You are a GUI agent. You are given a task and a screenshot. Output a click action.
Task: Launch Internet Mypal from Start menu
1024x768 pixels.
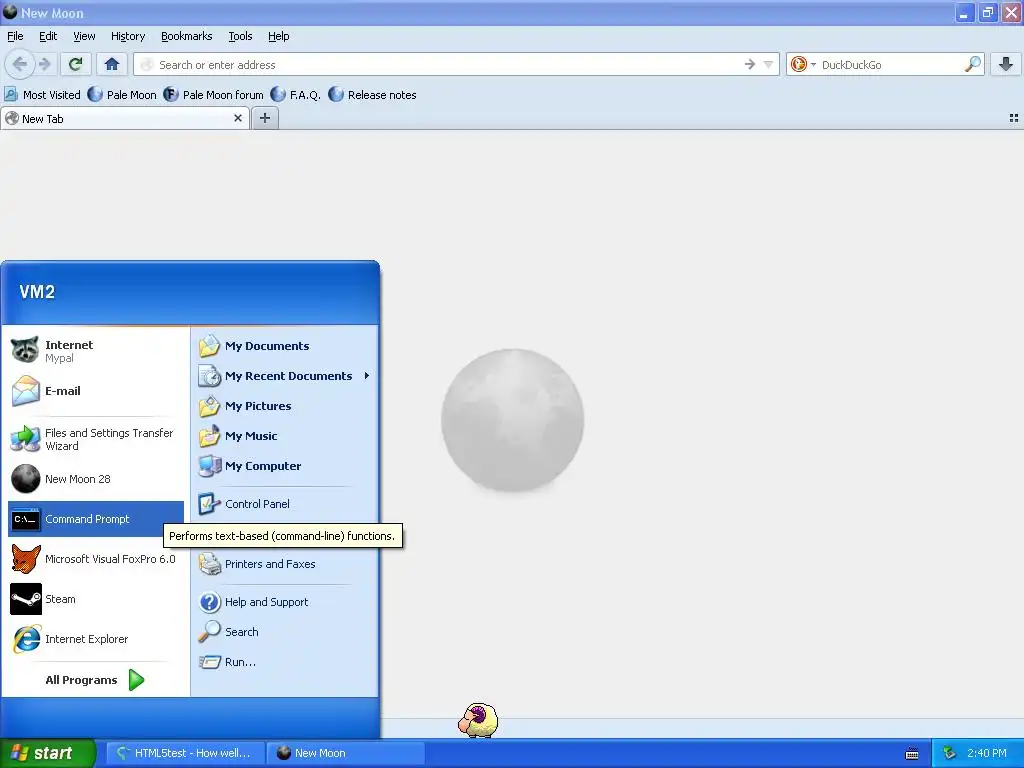point(95,351)
